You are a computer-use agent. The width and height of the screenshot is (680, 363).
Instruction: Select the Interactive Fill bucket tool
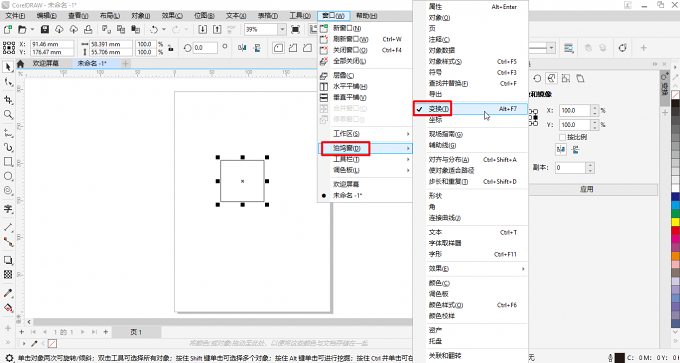(8, 307)
